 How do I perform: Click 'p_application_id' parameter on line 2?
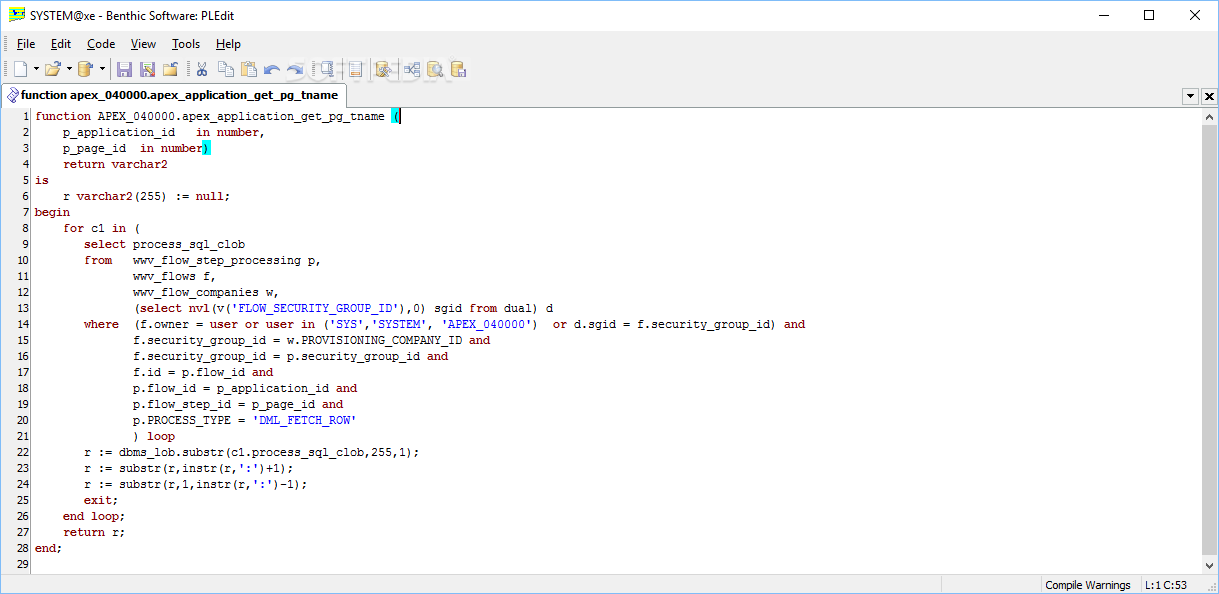click(x=119, y=132)
